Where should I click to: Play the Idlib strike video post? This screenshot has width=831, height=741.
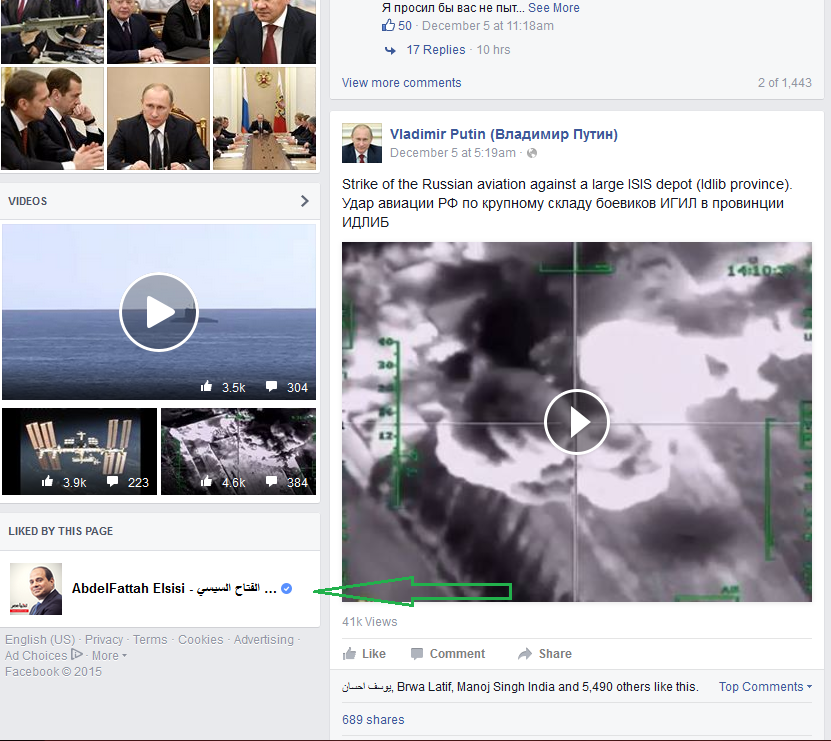577,422
